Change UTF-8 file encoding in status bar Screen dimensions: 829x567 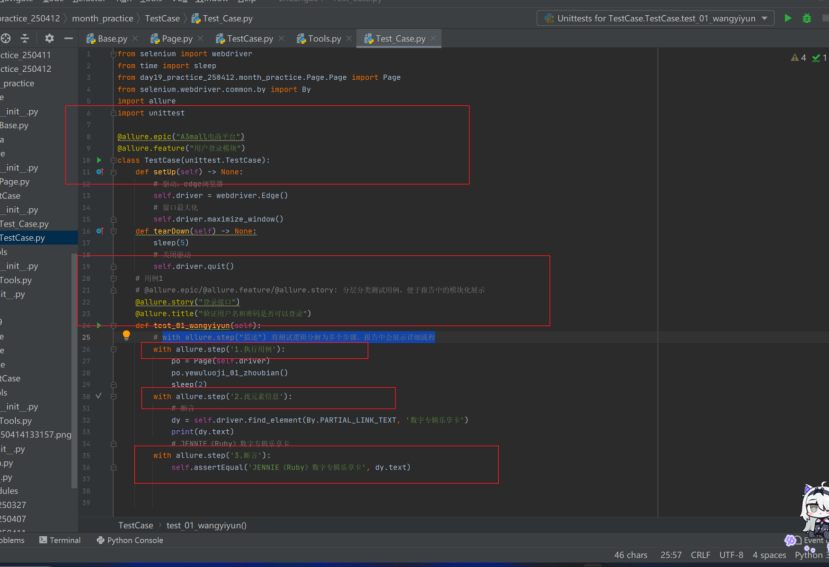coord(731,555)
